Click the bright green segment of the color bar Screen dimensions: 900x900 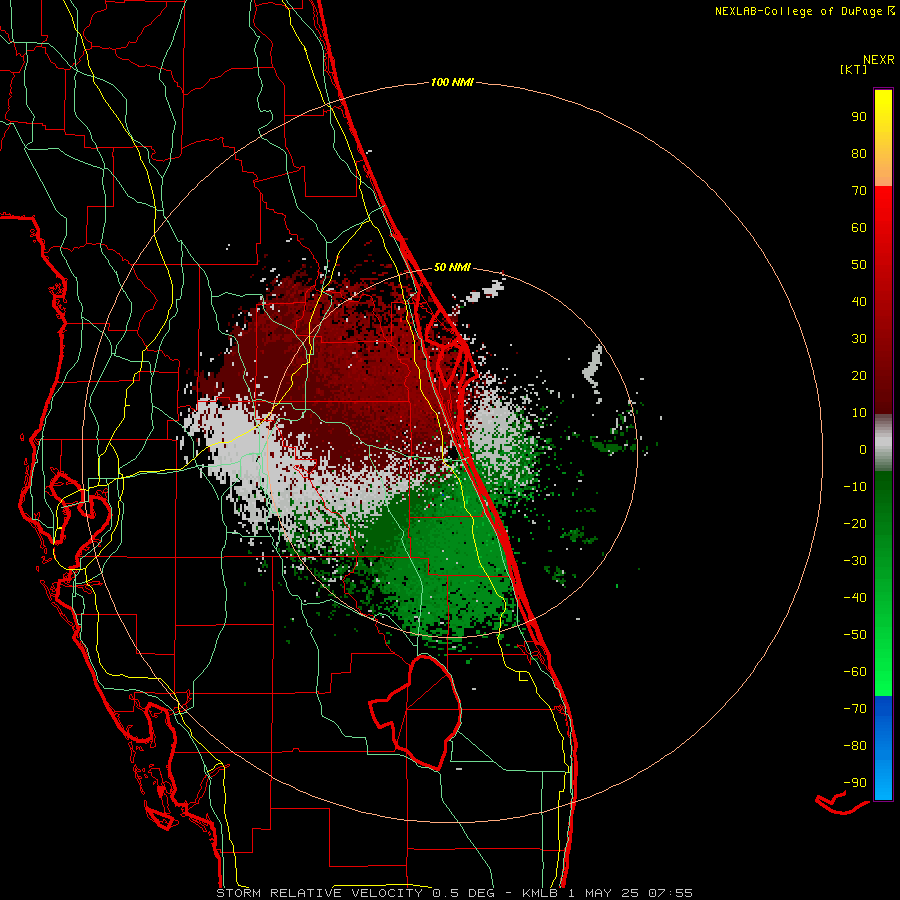point(883,584)
